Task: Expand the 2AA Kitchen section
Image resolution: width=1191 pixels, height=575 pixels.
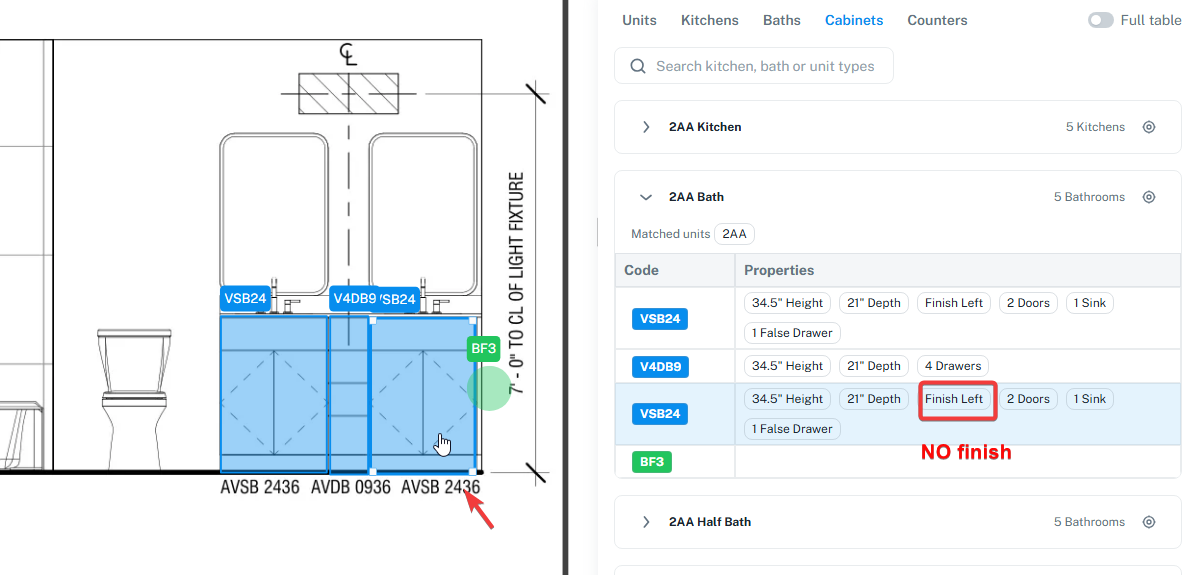Action: 646,127
